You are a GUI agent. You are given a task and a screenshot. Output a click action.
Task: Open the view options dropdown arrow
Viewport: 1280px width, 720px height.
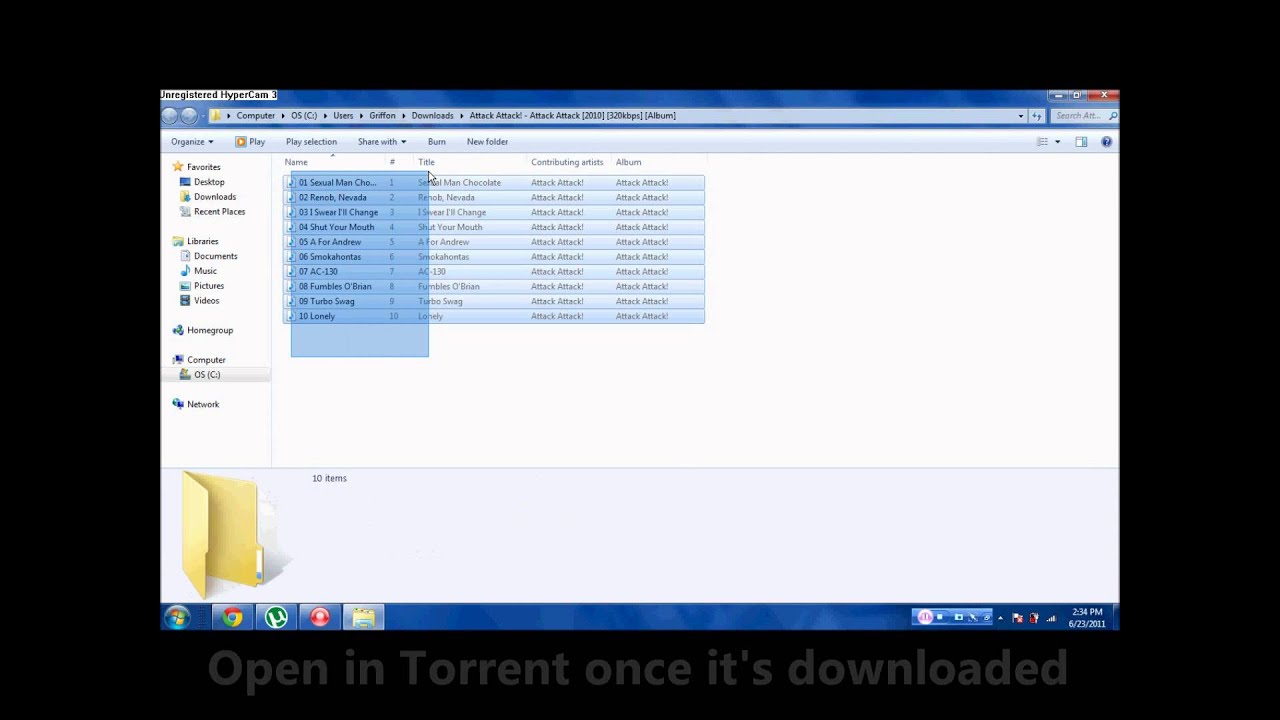[1057, 142]
